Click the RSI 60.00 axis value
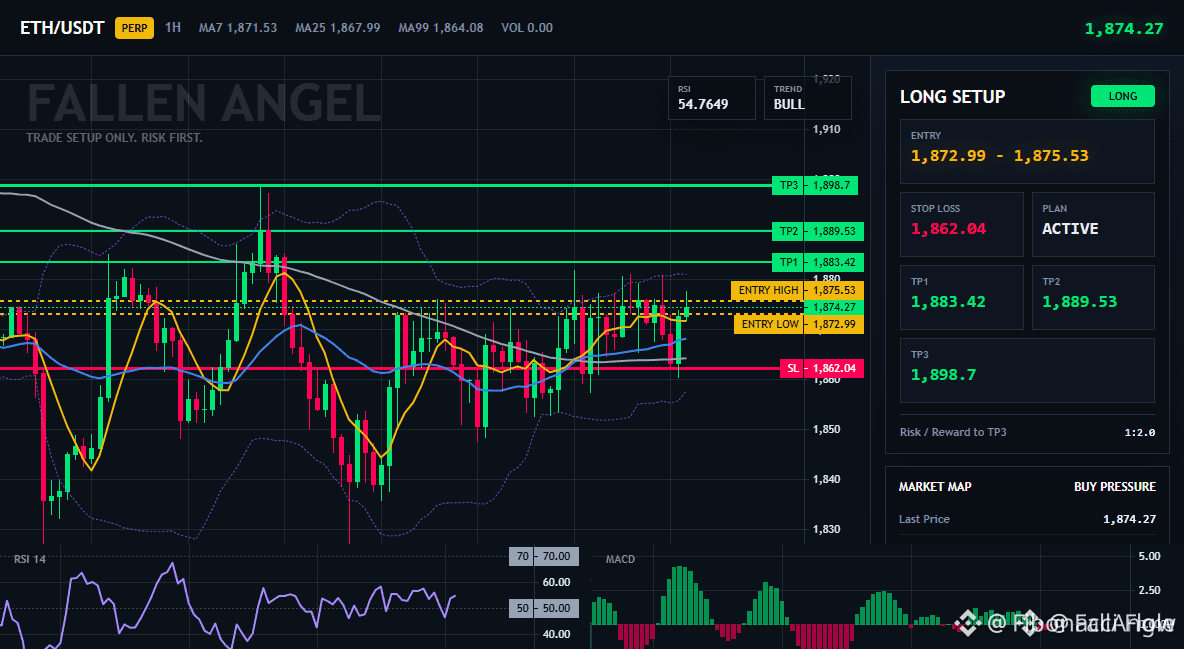This screenshot has width=1184, height=649. click(x=557, y=583)
